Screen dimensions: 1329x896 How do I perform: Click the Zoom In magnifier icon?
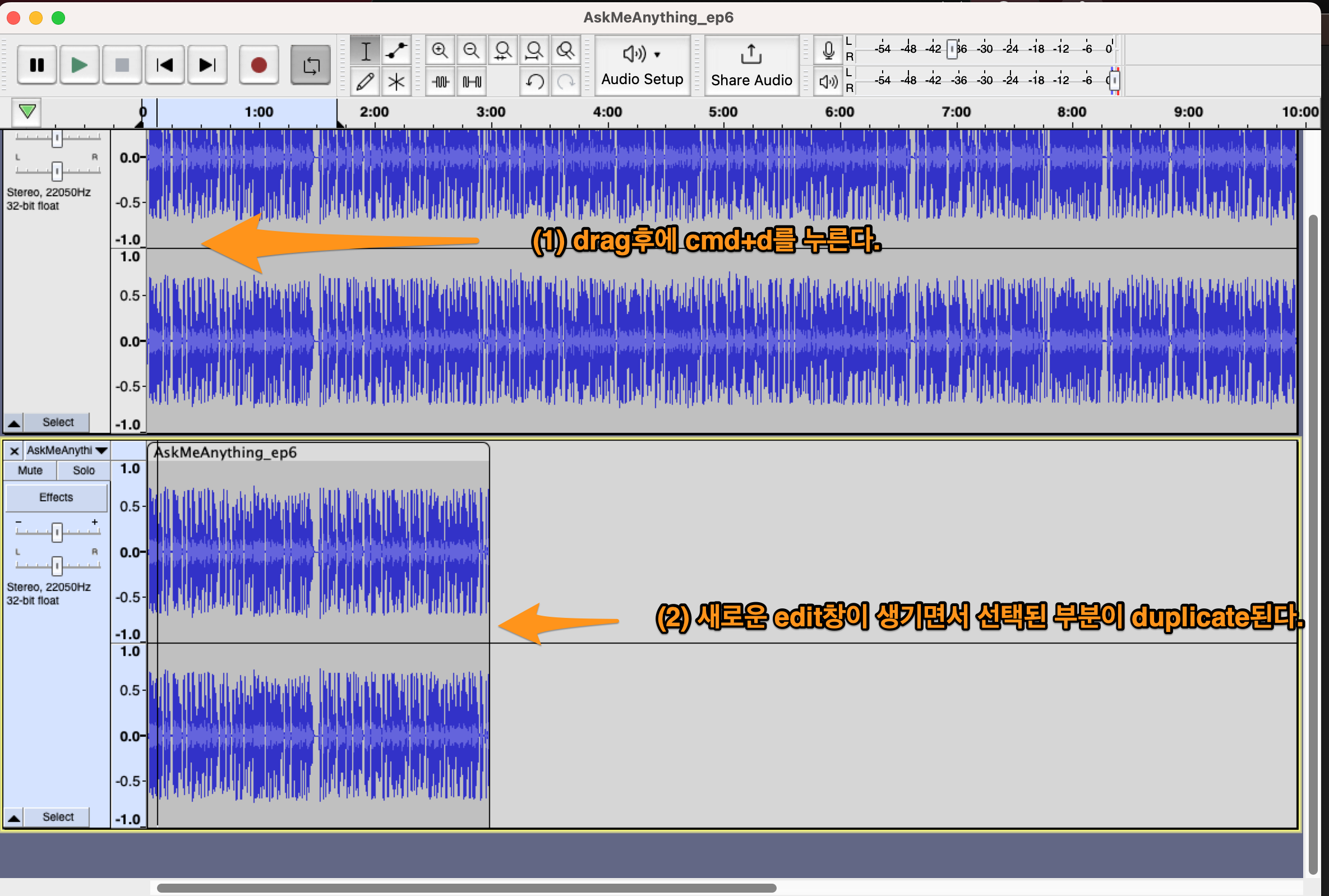[x=440, y=51]
